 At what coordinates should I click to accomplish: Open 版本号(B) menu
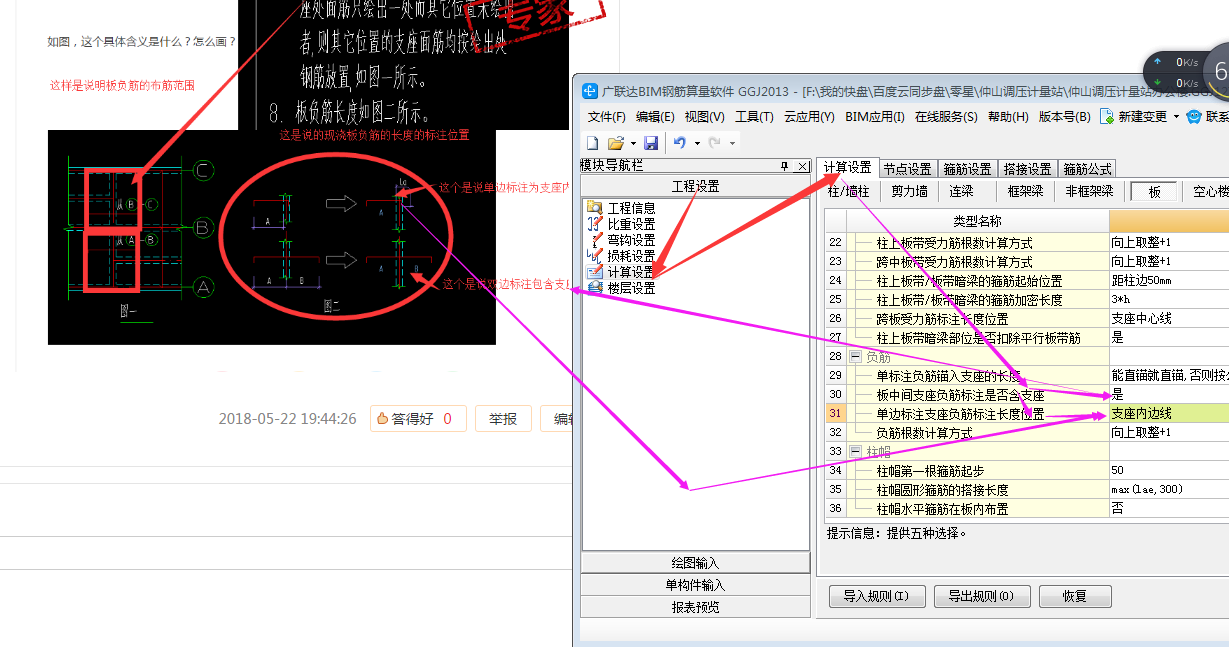pyautogui.click(x=1064, y=117)
